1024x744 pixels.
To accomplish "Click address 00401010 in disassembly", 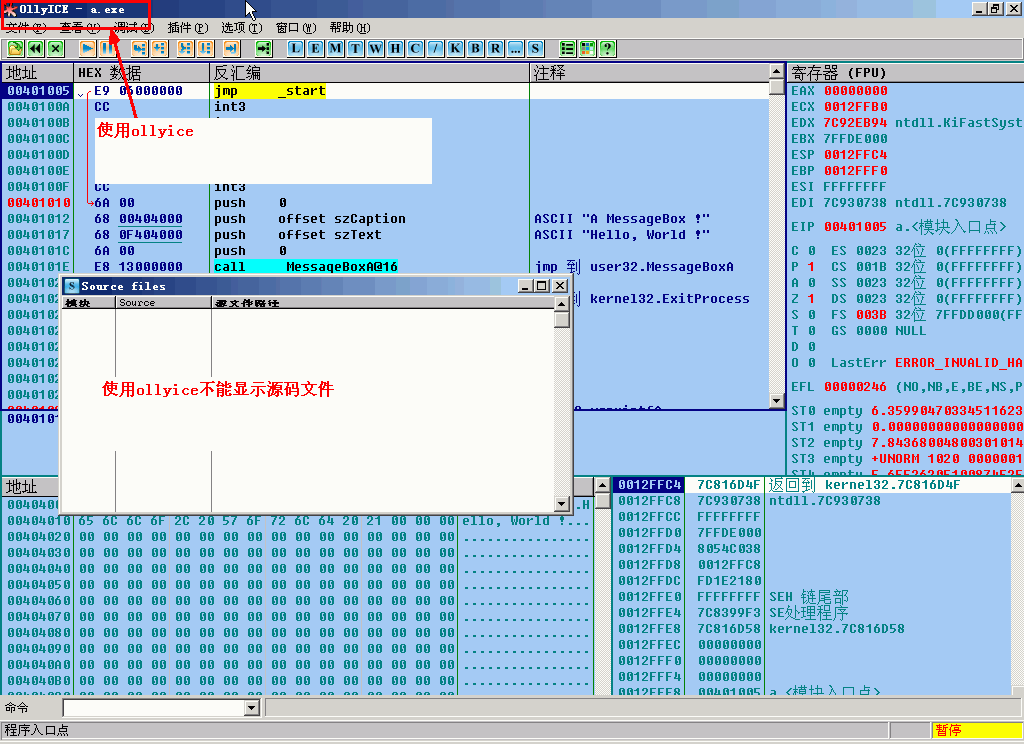I will (39, 202).
